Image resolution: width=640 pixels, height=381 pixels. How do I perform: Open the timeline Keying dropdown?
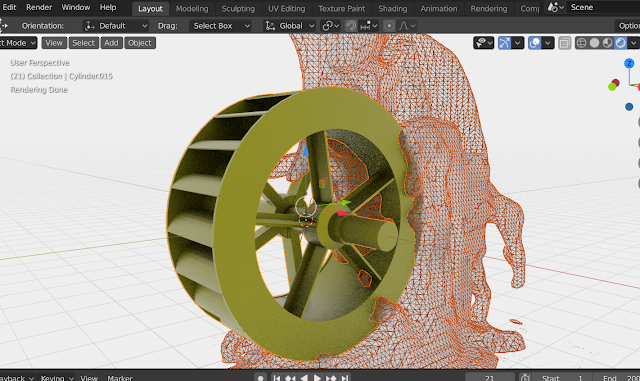tap(56, 378)
